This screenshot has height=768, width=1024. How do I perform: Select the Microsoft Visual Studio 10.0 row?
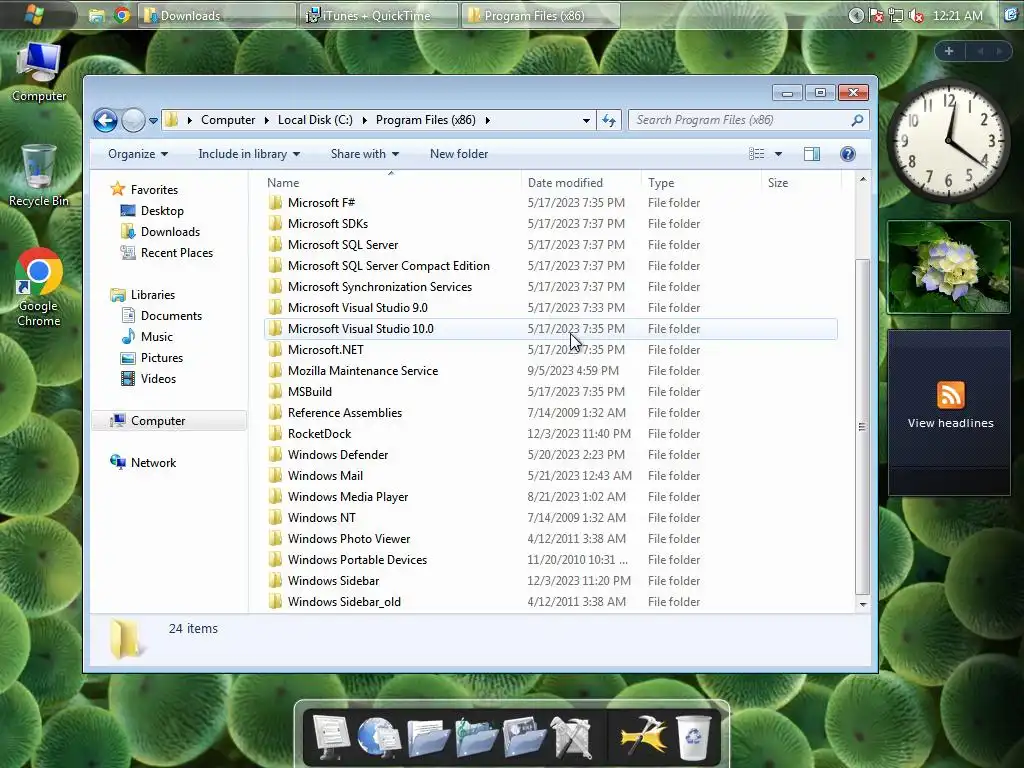pos(551,329)
